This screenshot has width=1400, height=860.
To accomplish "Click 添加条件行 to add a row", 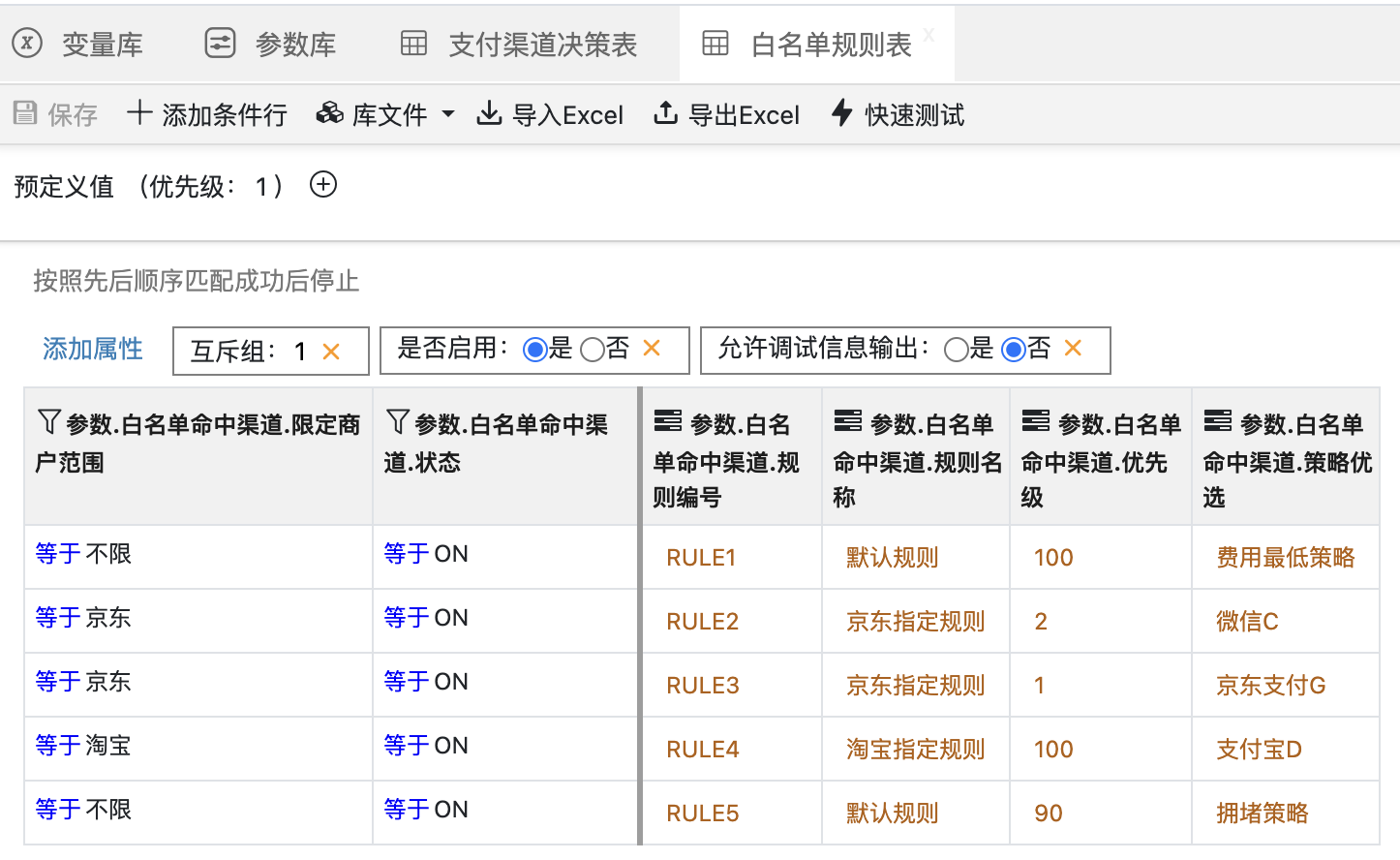I will pyautogui.click(x=207, y=114).
